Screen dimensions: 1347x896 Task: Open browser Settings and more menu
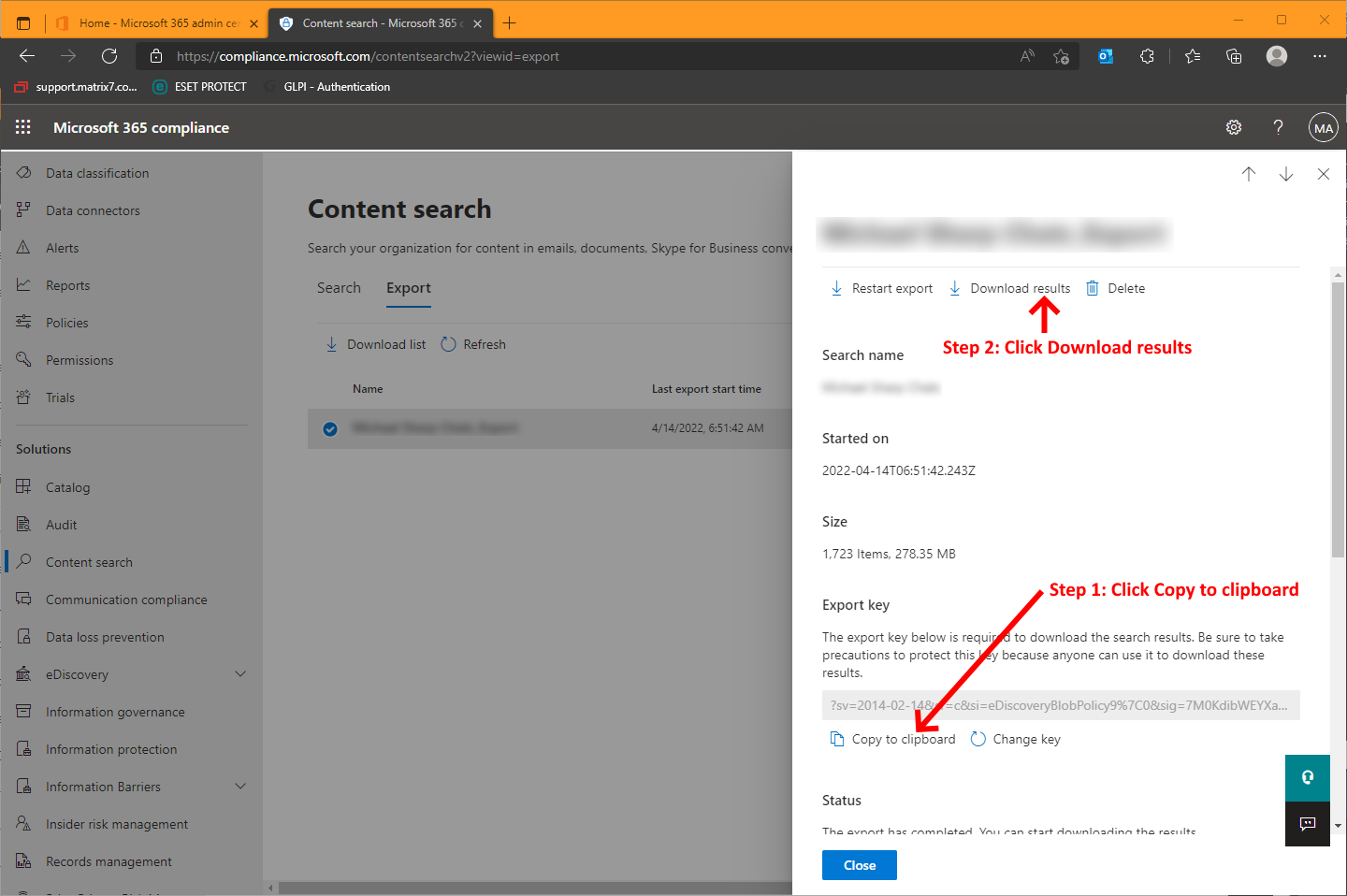point(1320,56)
